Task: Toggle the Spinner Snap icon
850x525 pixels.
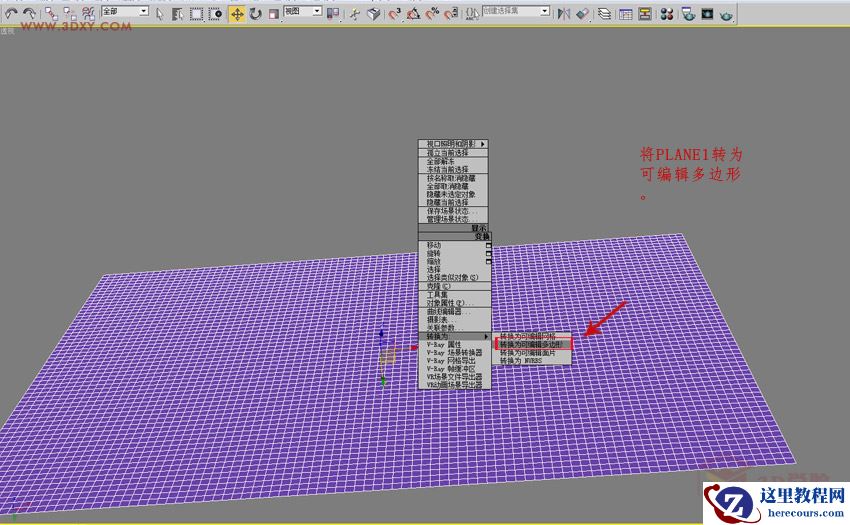Action: (x=450, y=14)
